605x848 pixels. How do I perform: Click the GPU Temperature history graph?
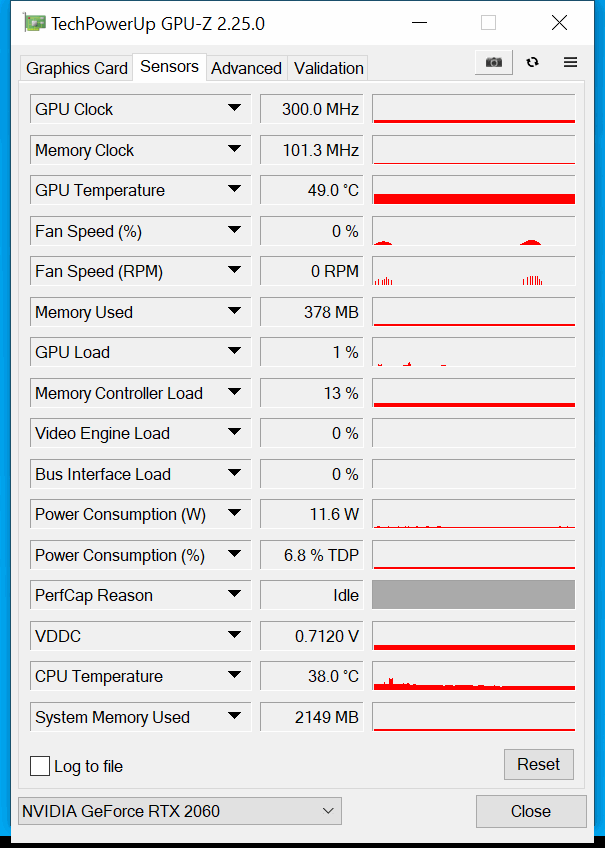coord(474,190)
